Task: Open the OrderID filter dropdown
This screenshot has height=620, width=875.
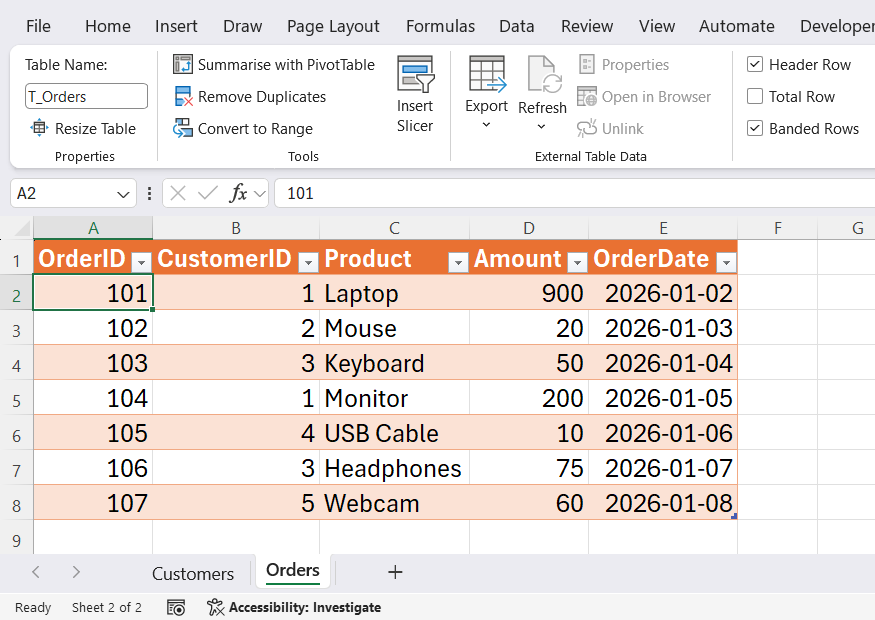Action: pyautogui.click(x=141, y=262)
